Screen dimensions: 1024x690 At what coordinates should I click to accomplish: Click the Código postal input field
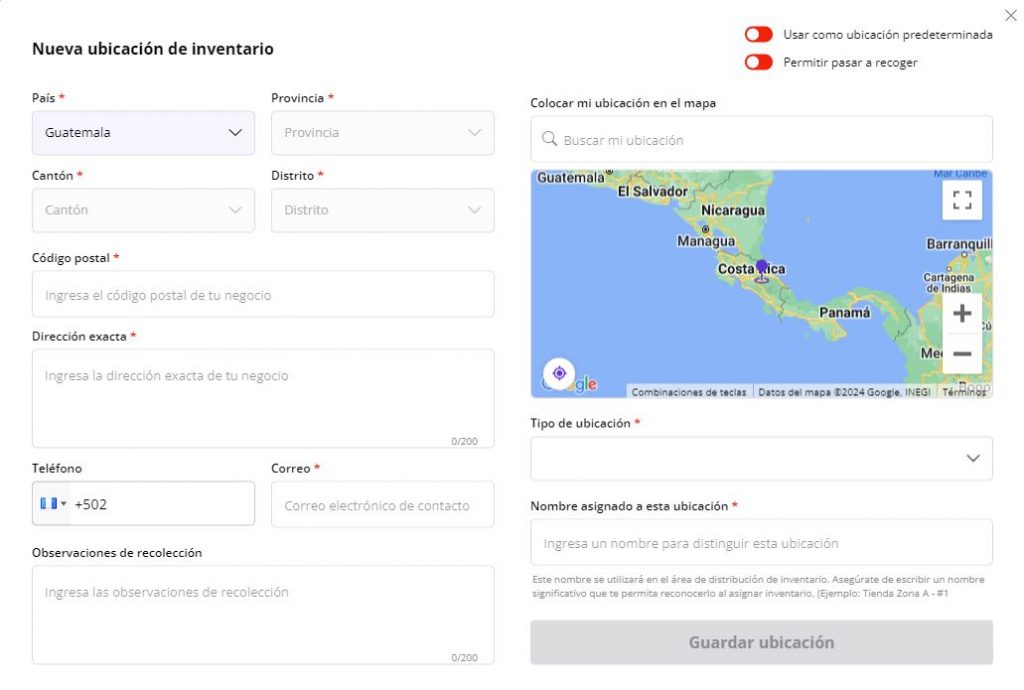[263, 294]
